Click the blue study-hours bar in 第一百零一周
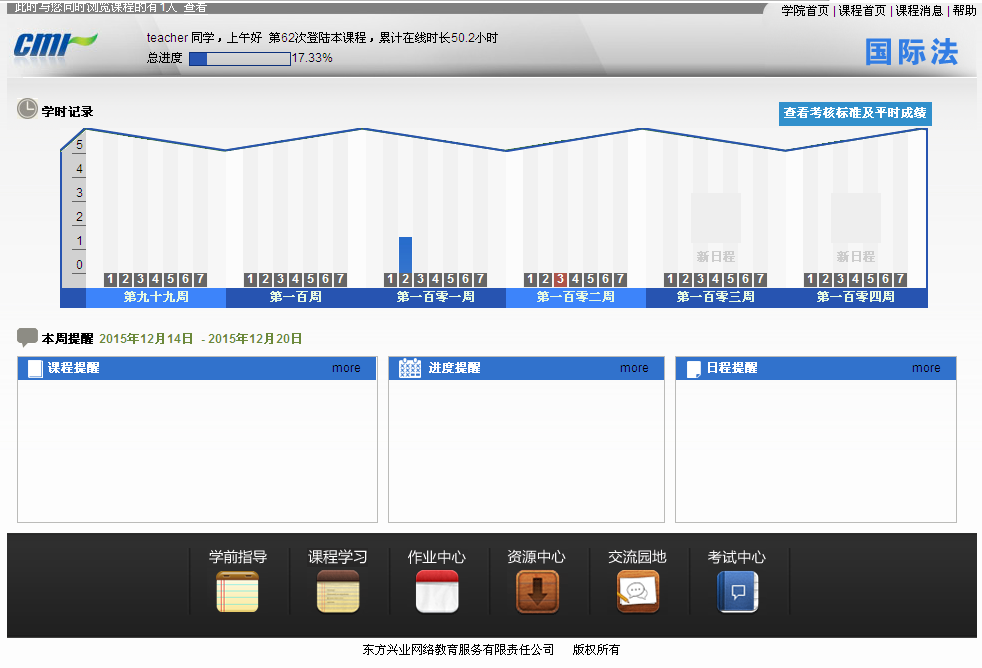The width and height of the screenshot is (982, 668). pos(405,254)
